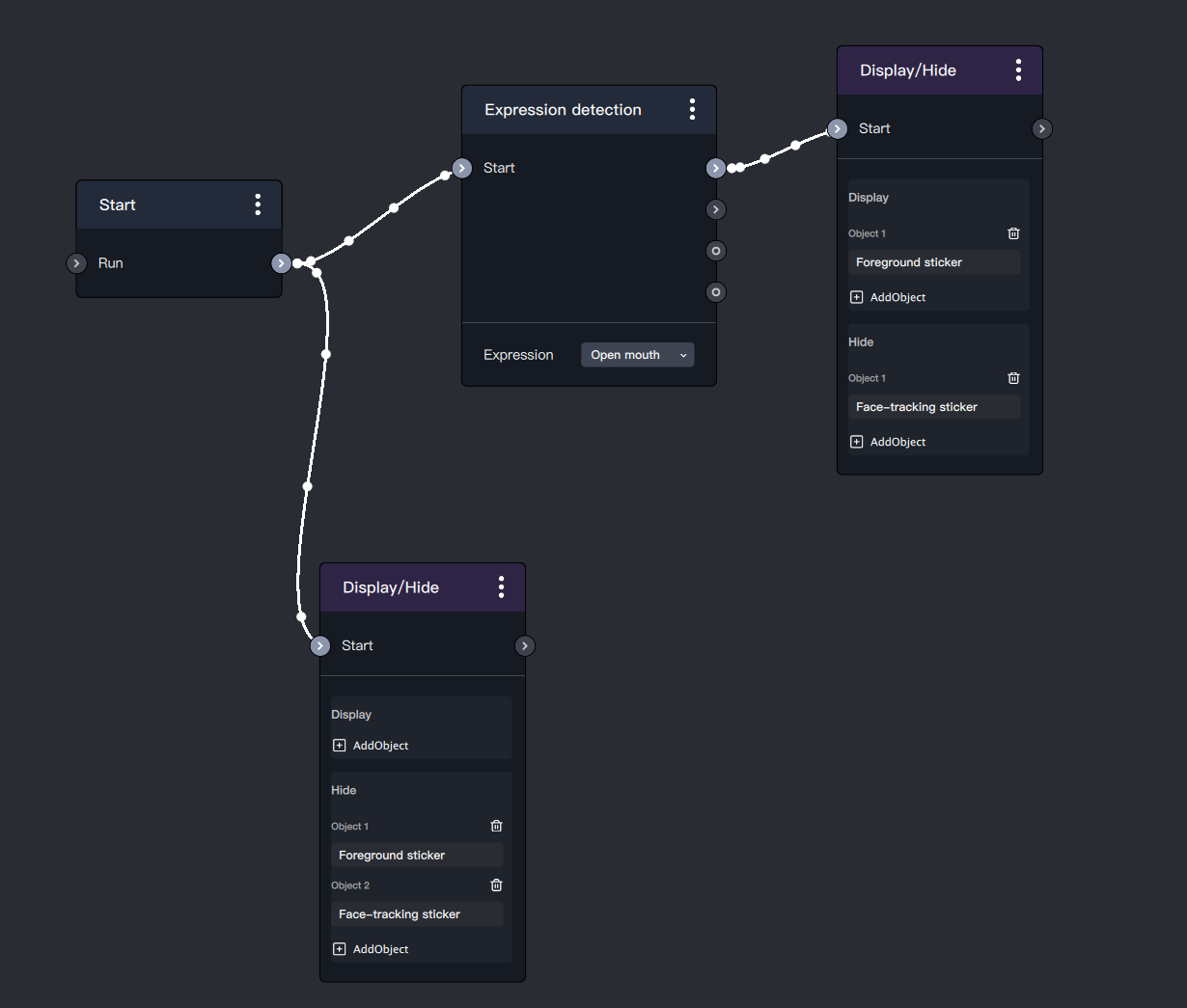Select Face-tracking sticker field in lower node
The height and width of the screenshot is (1008, 1187).
(417, 914)
